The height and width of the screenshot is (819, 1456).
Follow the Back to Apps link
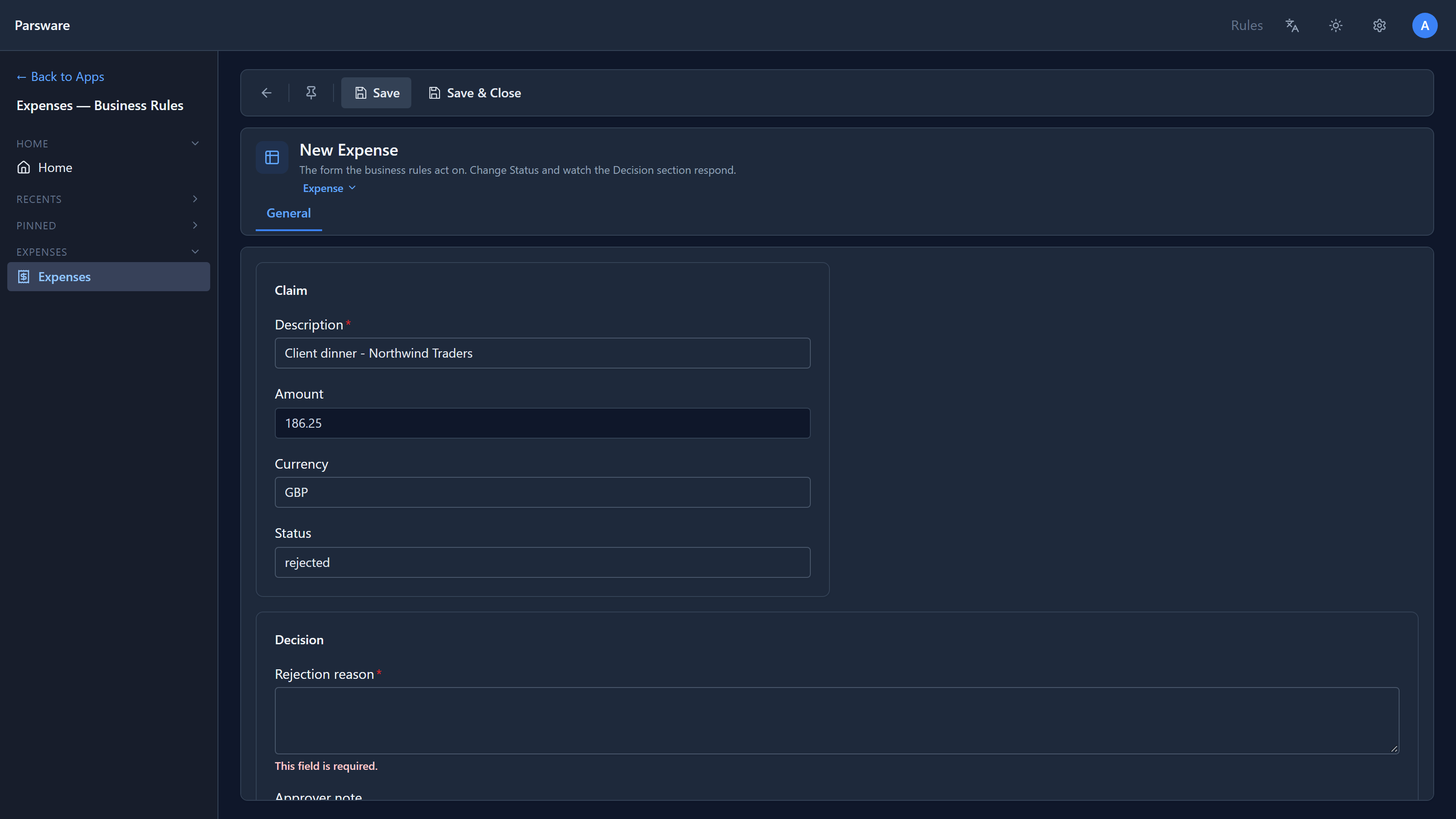click(x=60, y=76)
